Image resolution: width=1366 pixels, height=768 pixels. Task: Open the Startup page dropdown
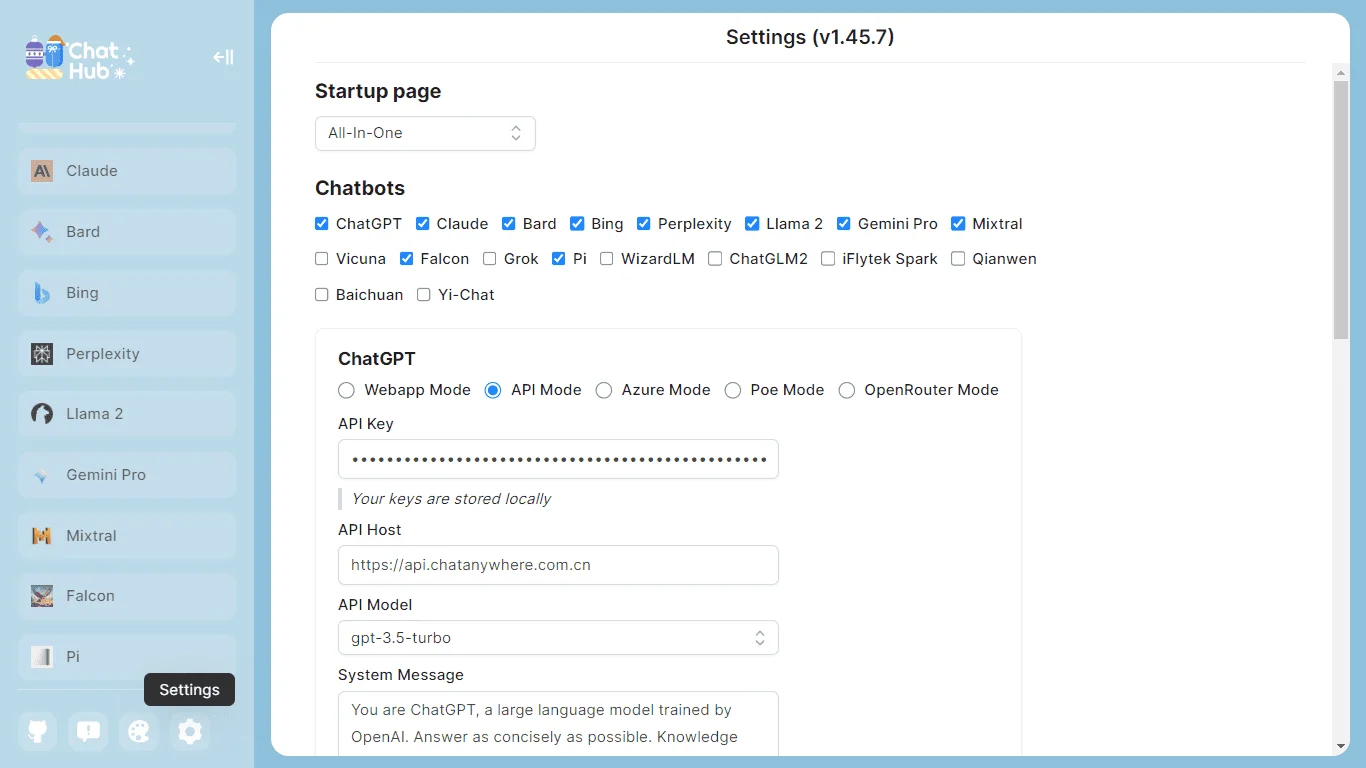point(425,133)
